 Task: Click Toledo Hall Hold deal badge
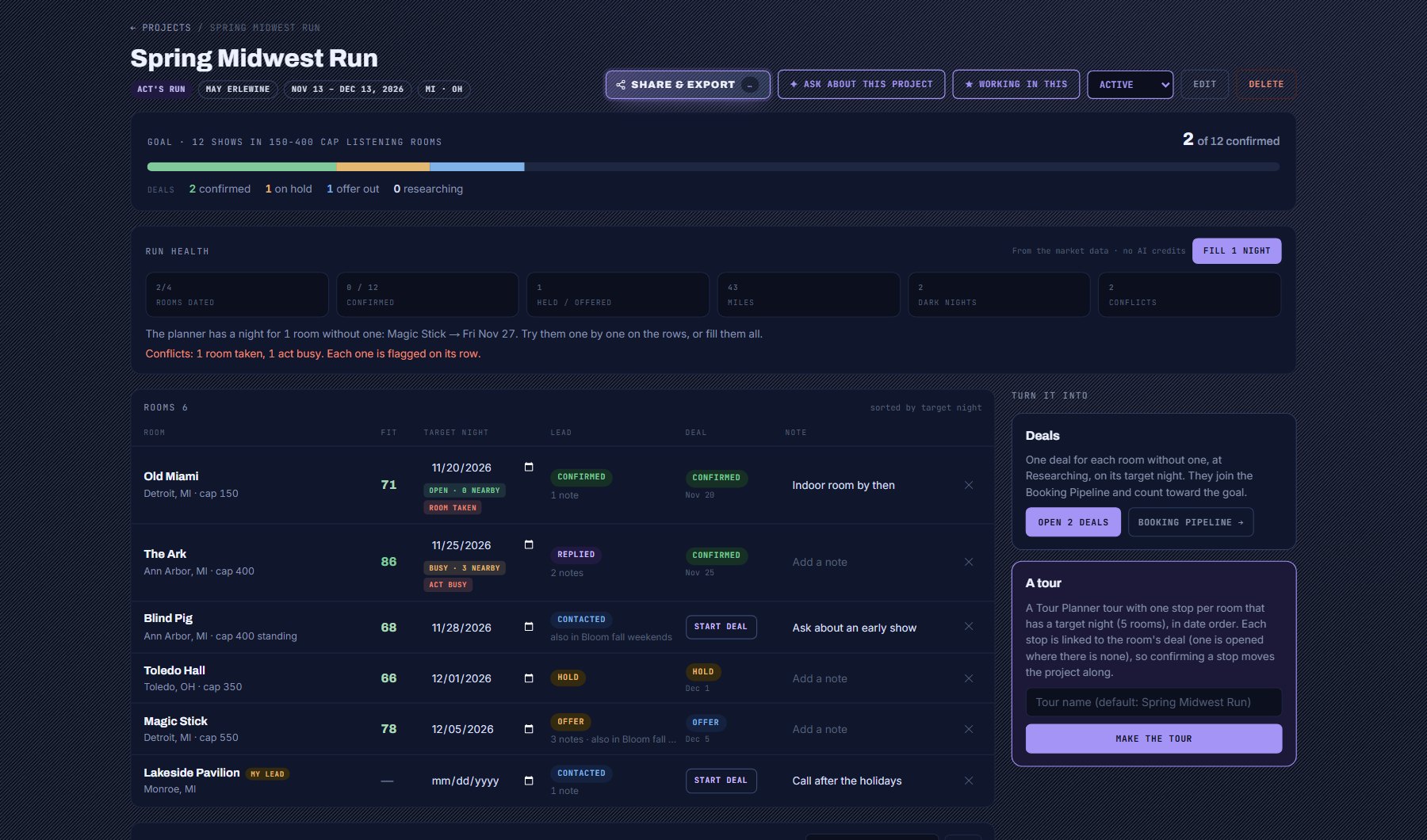(703, 672)
